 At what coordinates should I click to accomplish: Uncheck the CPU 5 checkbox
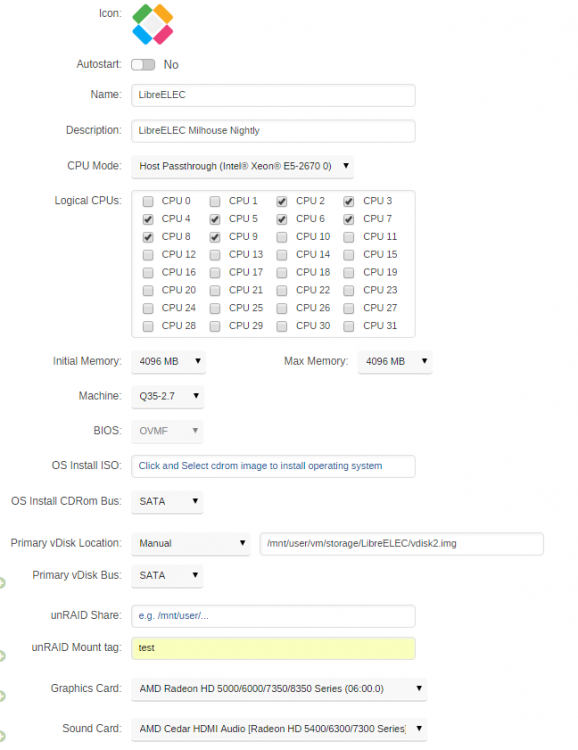pos(215,219)
